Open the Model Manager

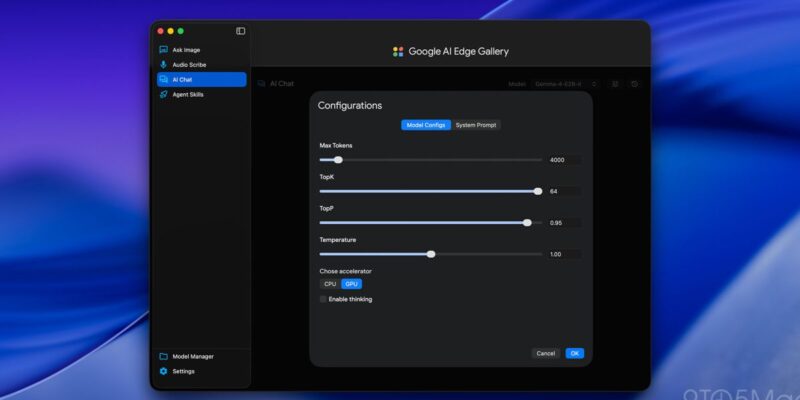[193, 357]
